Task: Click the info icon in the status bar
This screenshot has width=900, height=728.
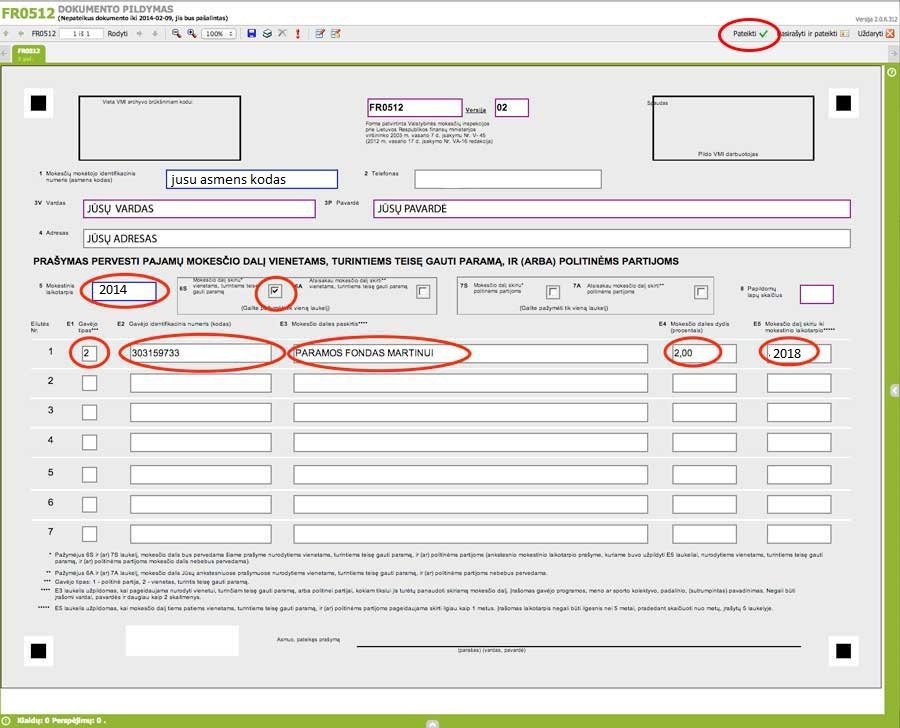Action: [x=6, y=721]
